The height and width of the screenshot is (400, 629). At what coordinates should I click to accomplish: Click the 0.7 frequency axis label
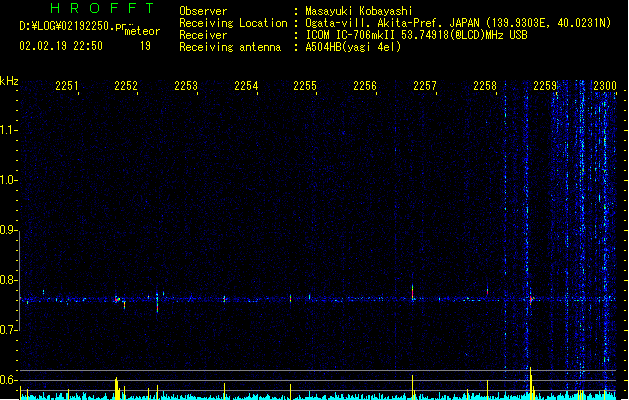click(x=8, y=330)
